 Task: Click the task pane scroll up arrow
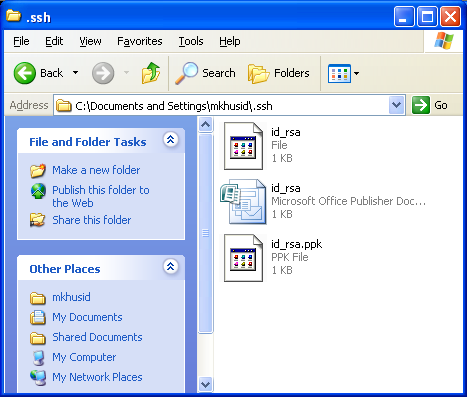tap(205, 125)
